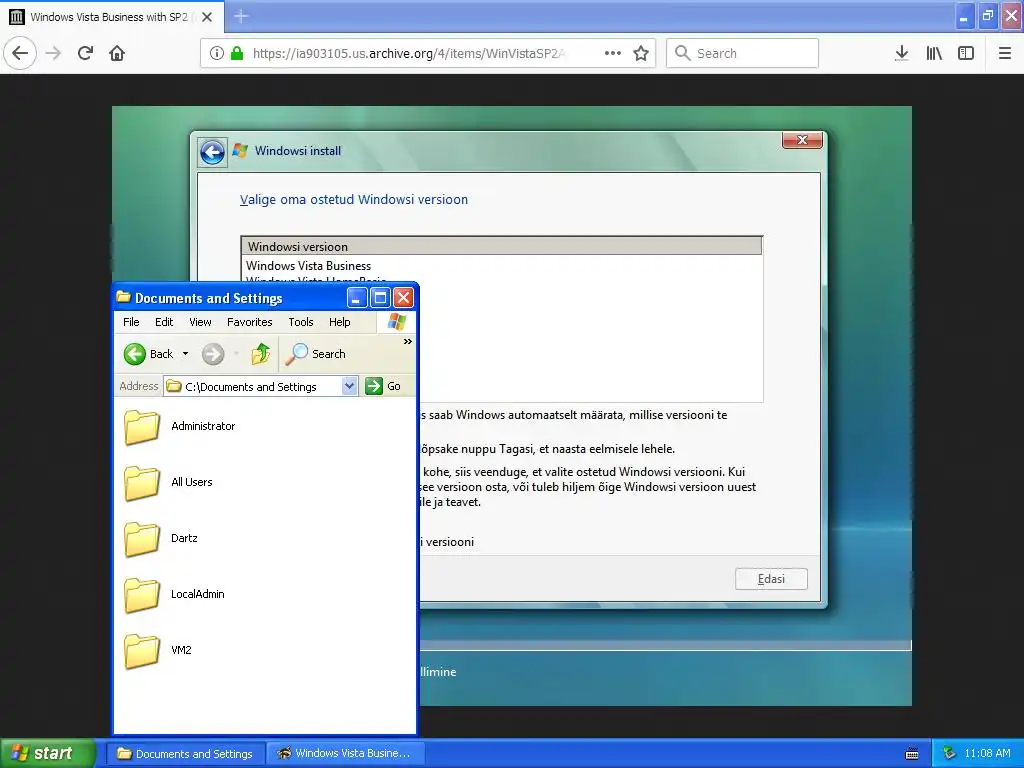Screen dimensions: 1024x768
Task: Expand Explorer toolbar overflow chevron
Action: (408, 342)
